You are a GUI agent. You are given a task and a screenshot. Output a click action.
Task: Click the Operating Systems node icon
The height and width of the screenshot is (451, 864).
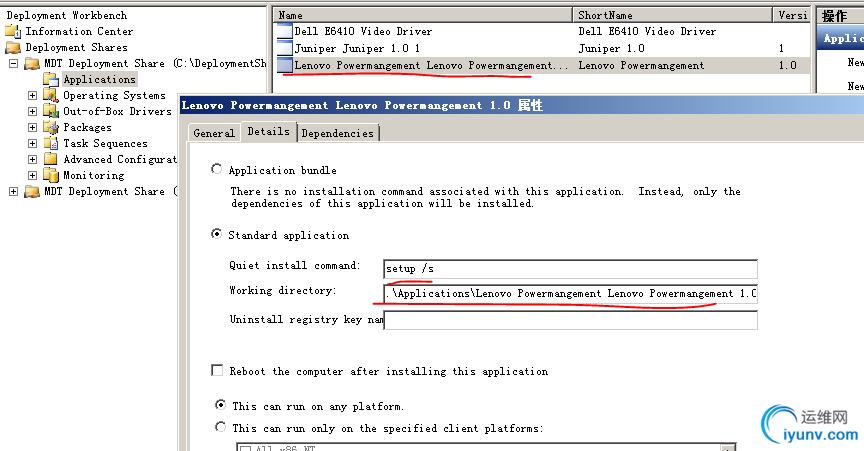point(51,95)
